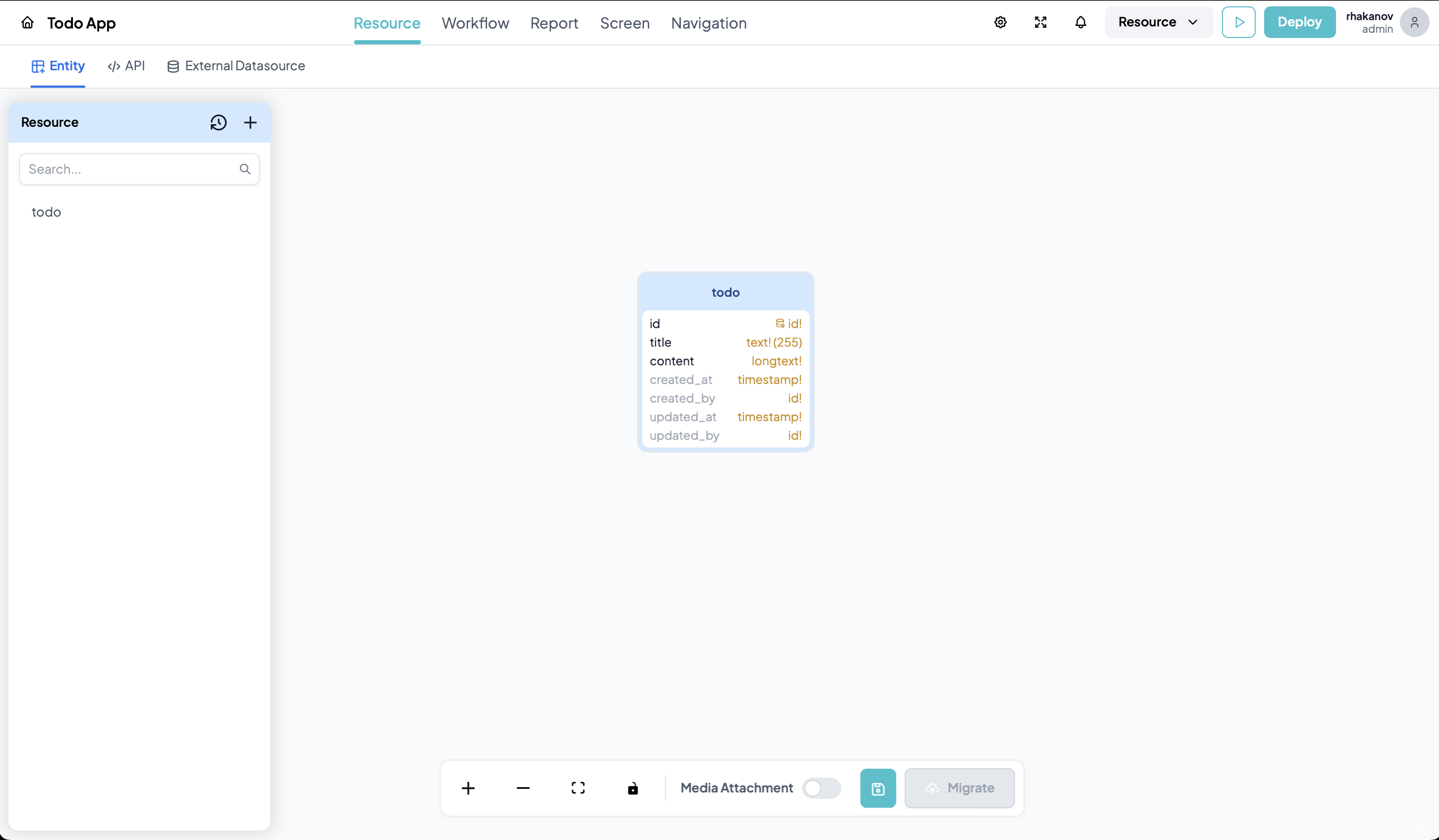Click the history/restore icon in Resource panel
The height and width of the screenshot is (840, 1439).
(x=218, y=121)
